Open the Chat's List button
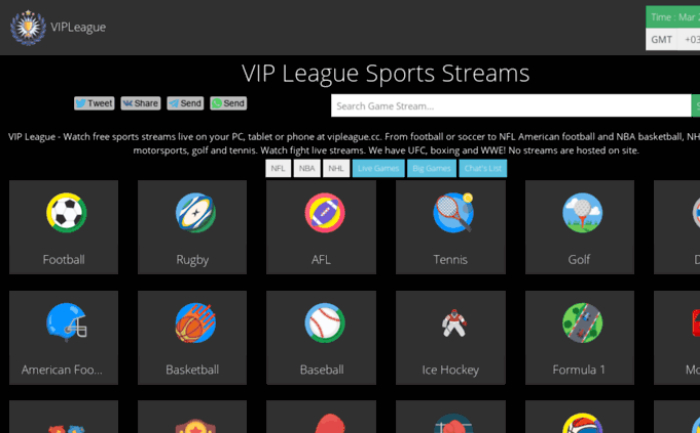Image resolution: width=700 pixels, height=433 pixels. tap(483, 168)
